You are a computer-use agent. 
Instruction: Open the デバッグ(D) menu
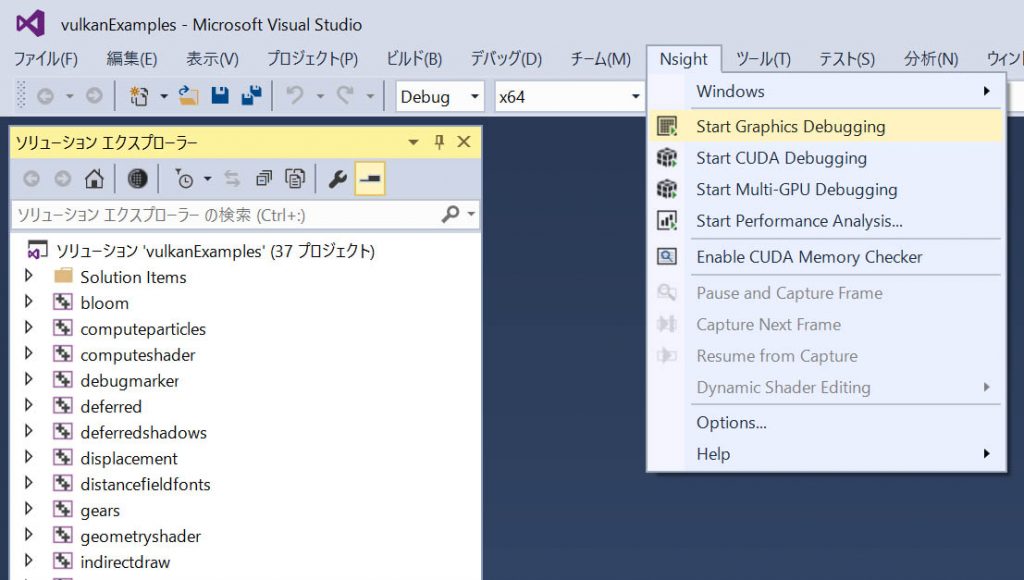coord(506,59)
